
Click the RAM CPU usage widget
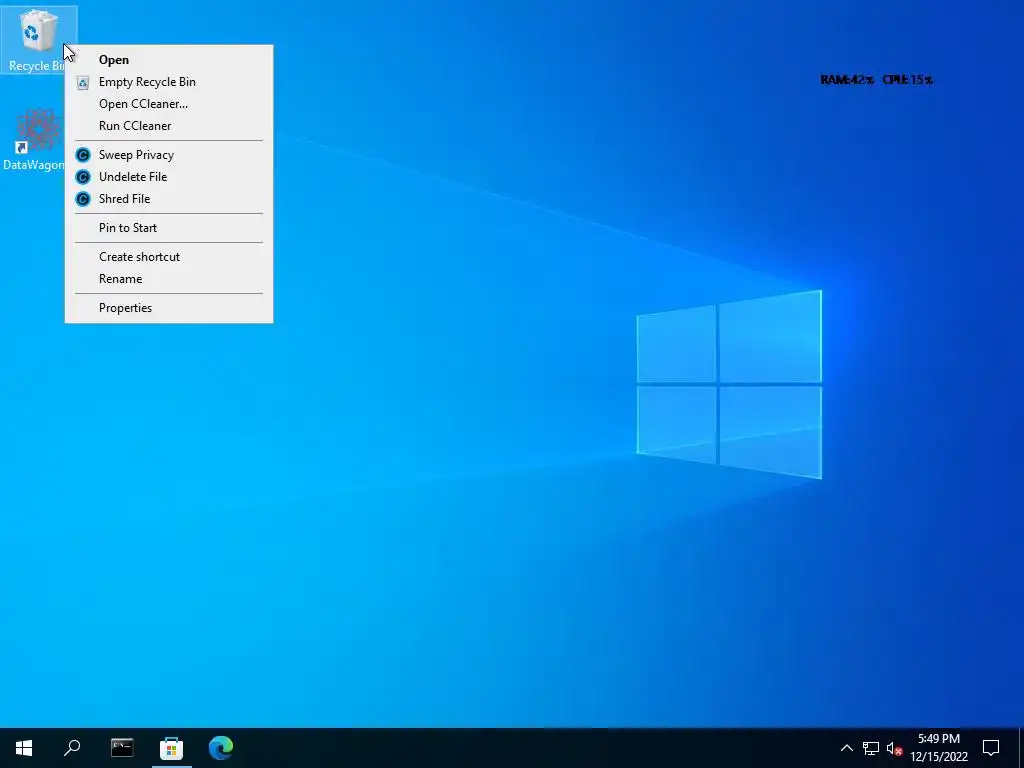[876, 80]
